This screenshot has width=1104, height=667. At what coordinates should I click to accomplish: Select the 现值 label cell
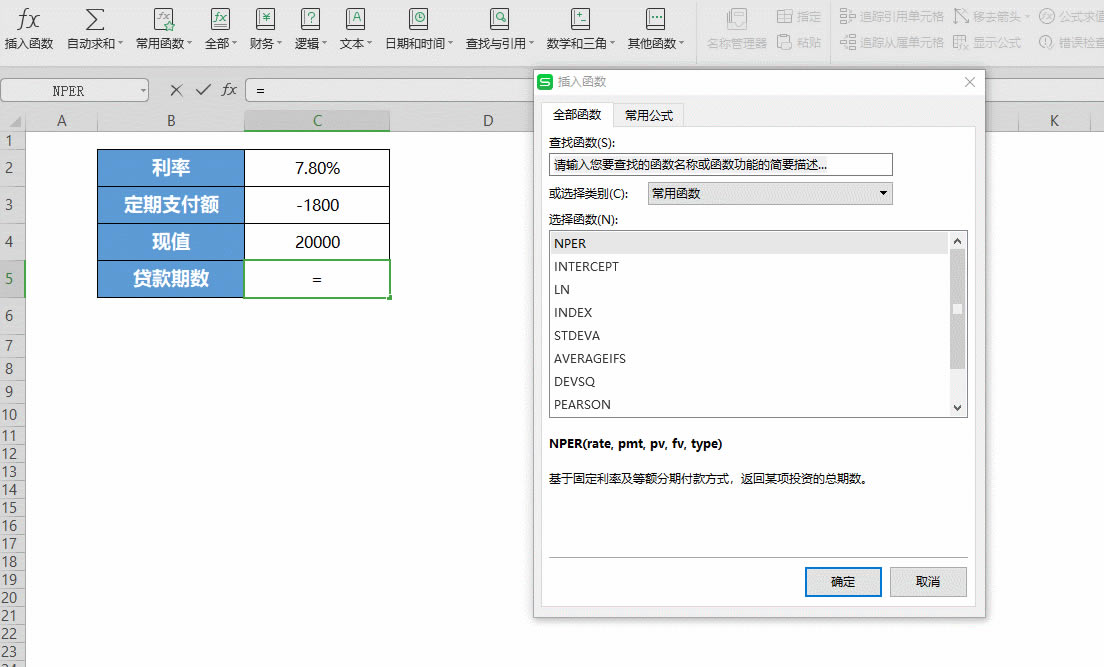point(171,242)
